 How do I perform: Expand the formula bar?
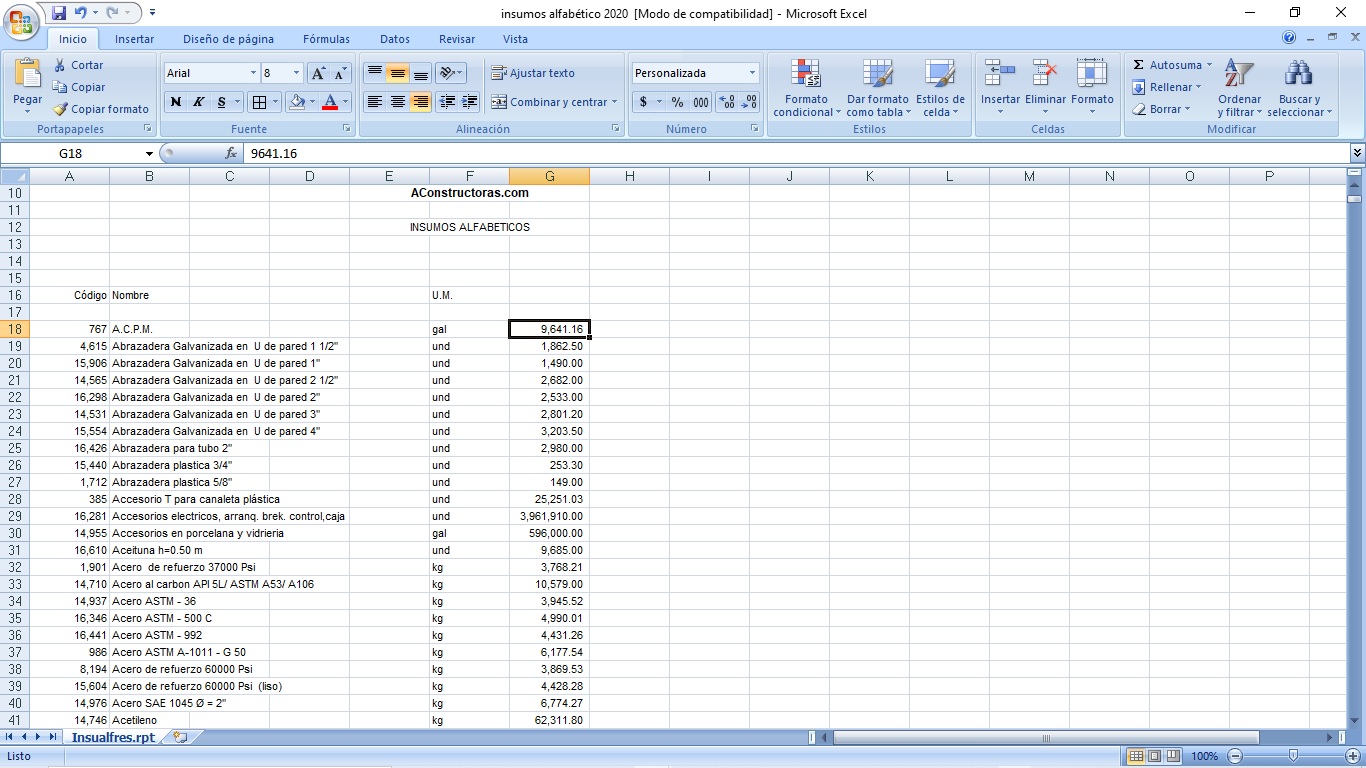pos(1357,153)
